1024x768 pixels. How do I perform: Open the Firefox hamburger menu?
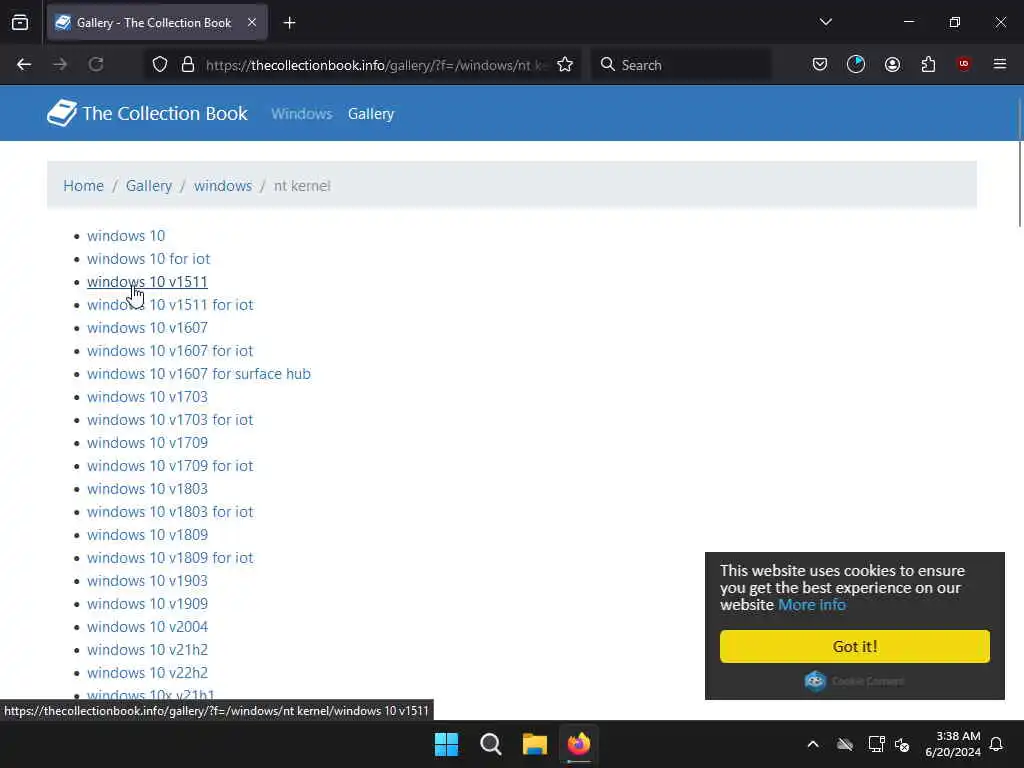click(1000, 64)
